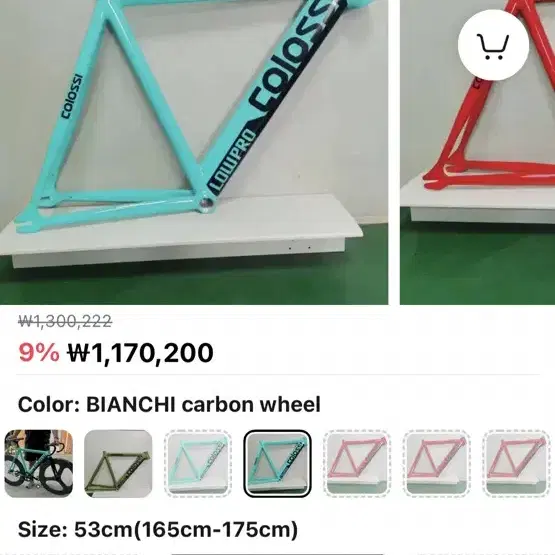The width and height of the screenshot is (555, 555).
Task: Tap the LOWPRO decal on the turquoise frame
Action: coord(231,161)
